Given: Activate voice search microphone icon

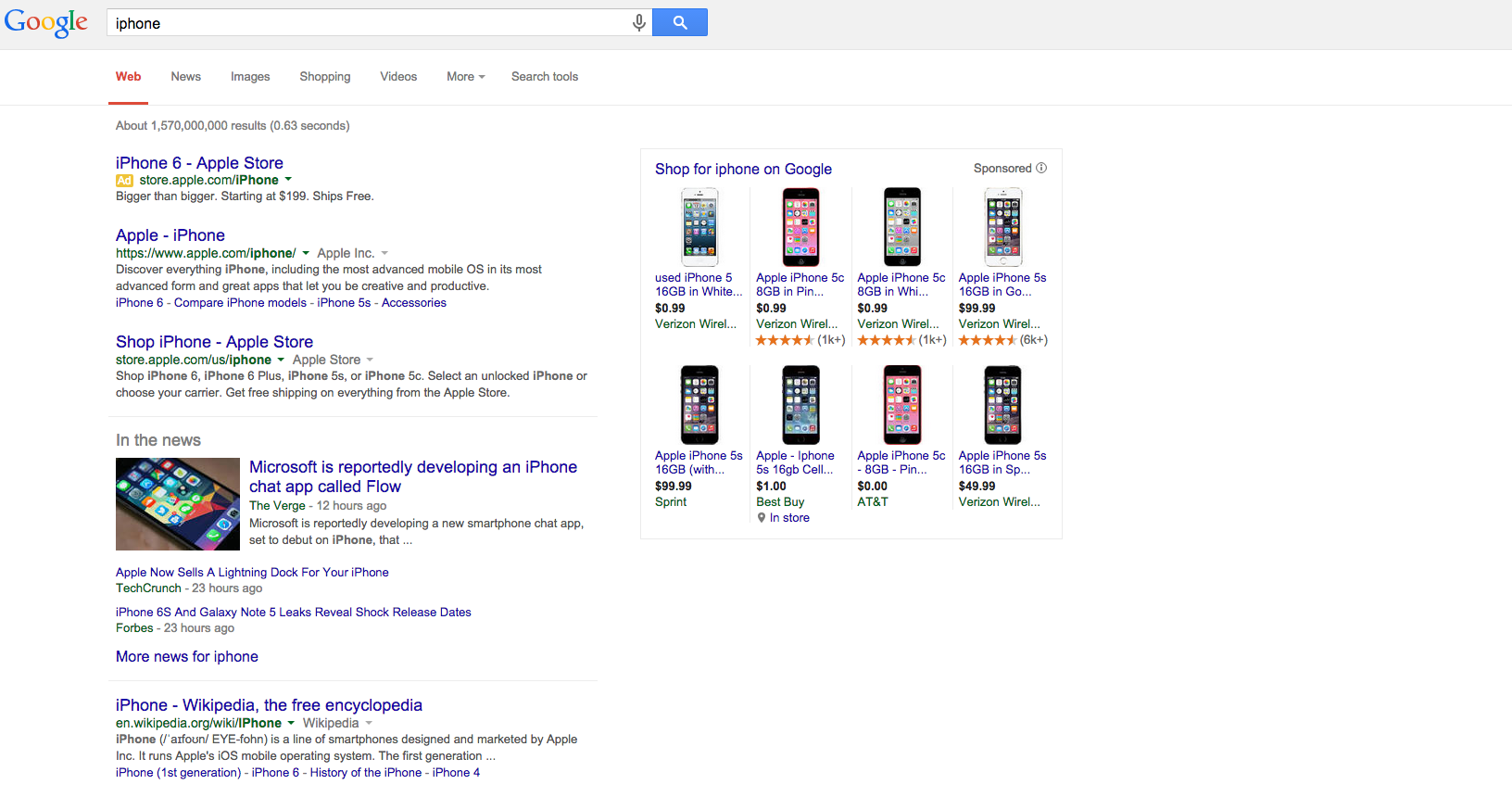Looking at the screenshot, I should click(x=639, y=23).
